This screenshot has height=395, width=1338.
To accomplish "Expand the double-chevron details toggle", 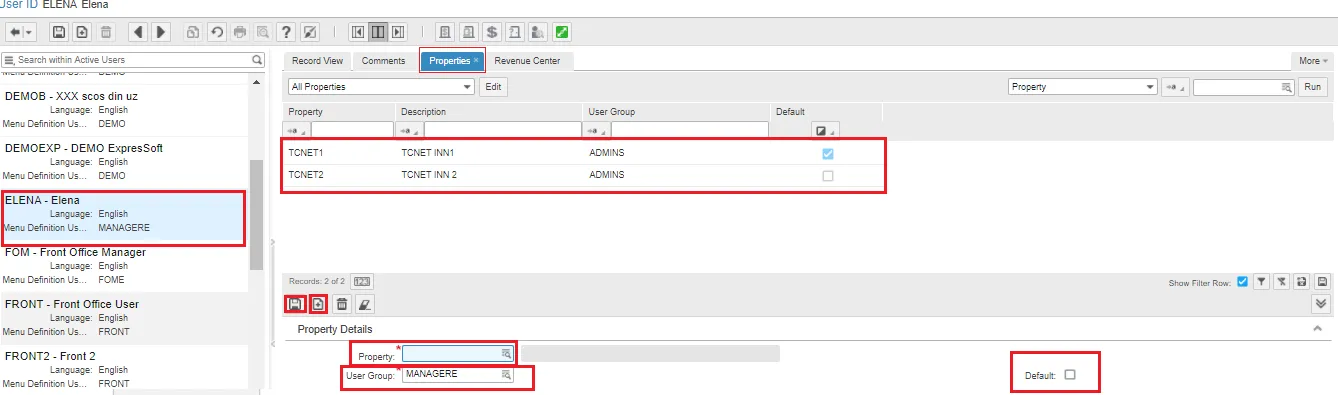I will point(1321,304).
